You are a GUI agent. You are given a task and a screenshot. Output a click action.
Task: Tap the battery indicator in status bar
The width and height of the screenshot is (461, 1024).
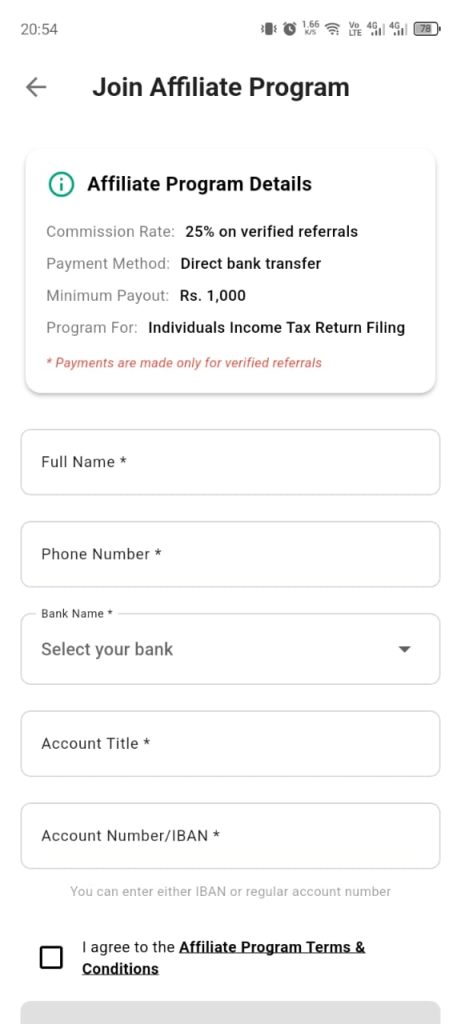pos(428,29)
